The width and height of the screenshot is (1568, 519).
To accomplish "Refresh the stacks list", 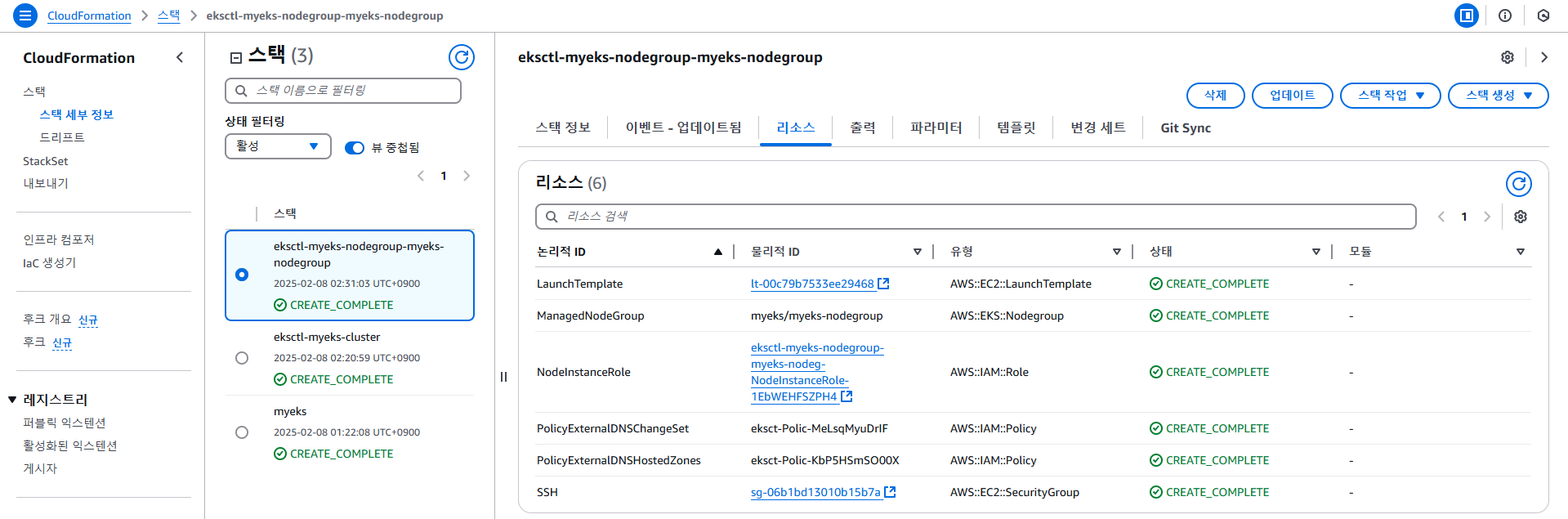I will (x=462, y=57).
